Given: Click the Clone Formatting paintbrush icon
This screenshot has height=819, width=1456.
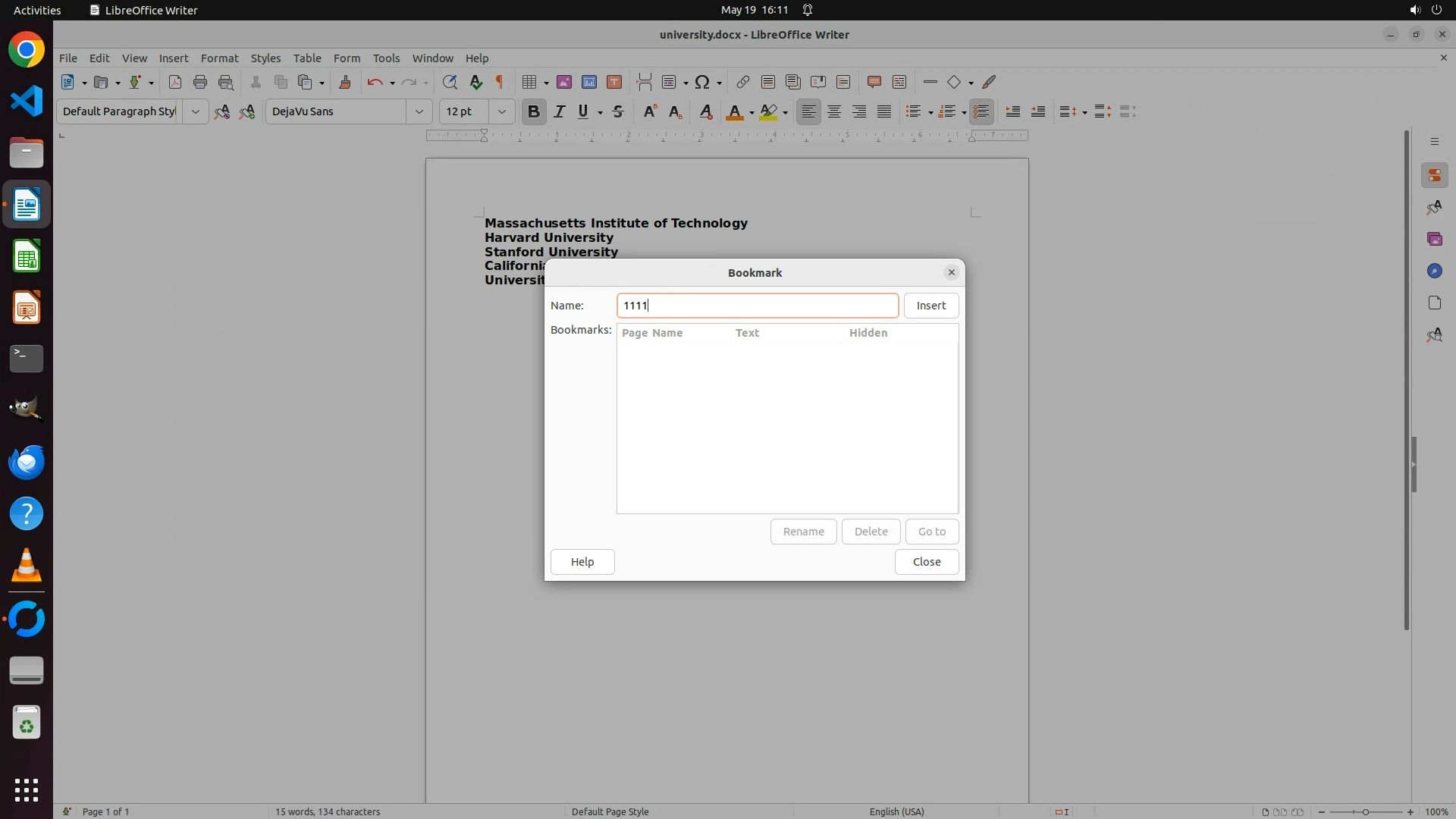Looking at the screenshot, I should pos(345,82).
